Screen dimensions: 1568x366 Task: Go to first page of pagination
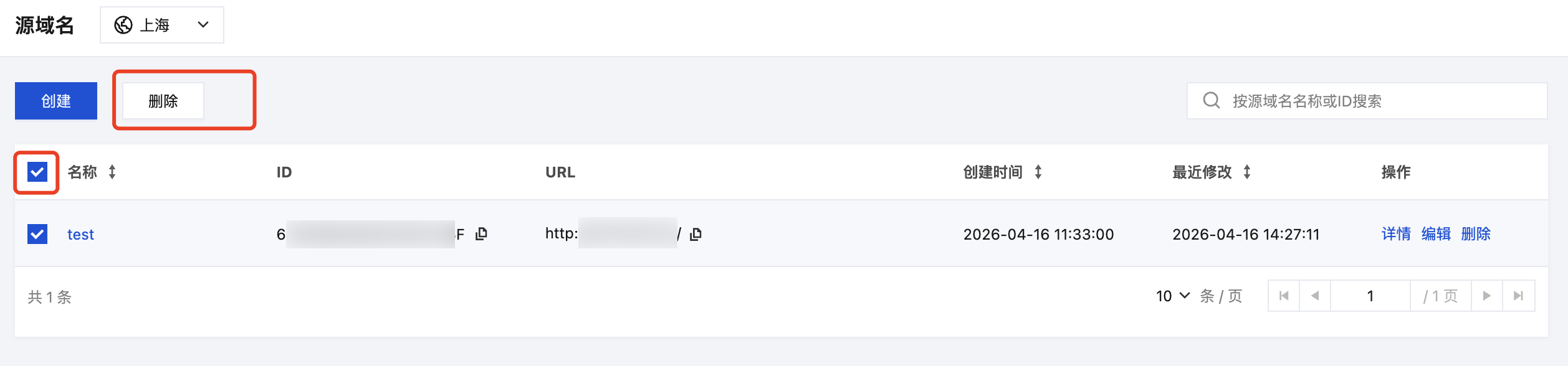tap(1284, 296)
